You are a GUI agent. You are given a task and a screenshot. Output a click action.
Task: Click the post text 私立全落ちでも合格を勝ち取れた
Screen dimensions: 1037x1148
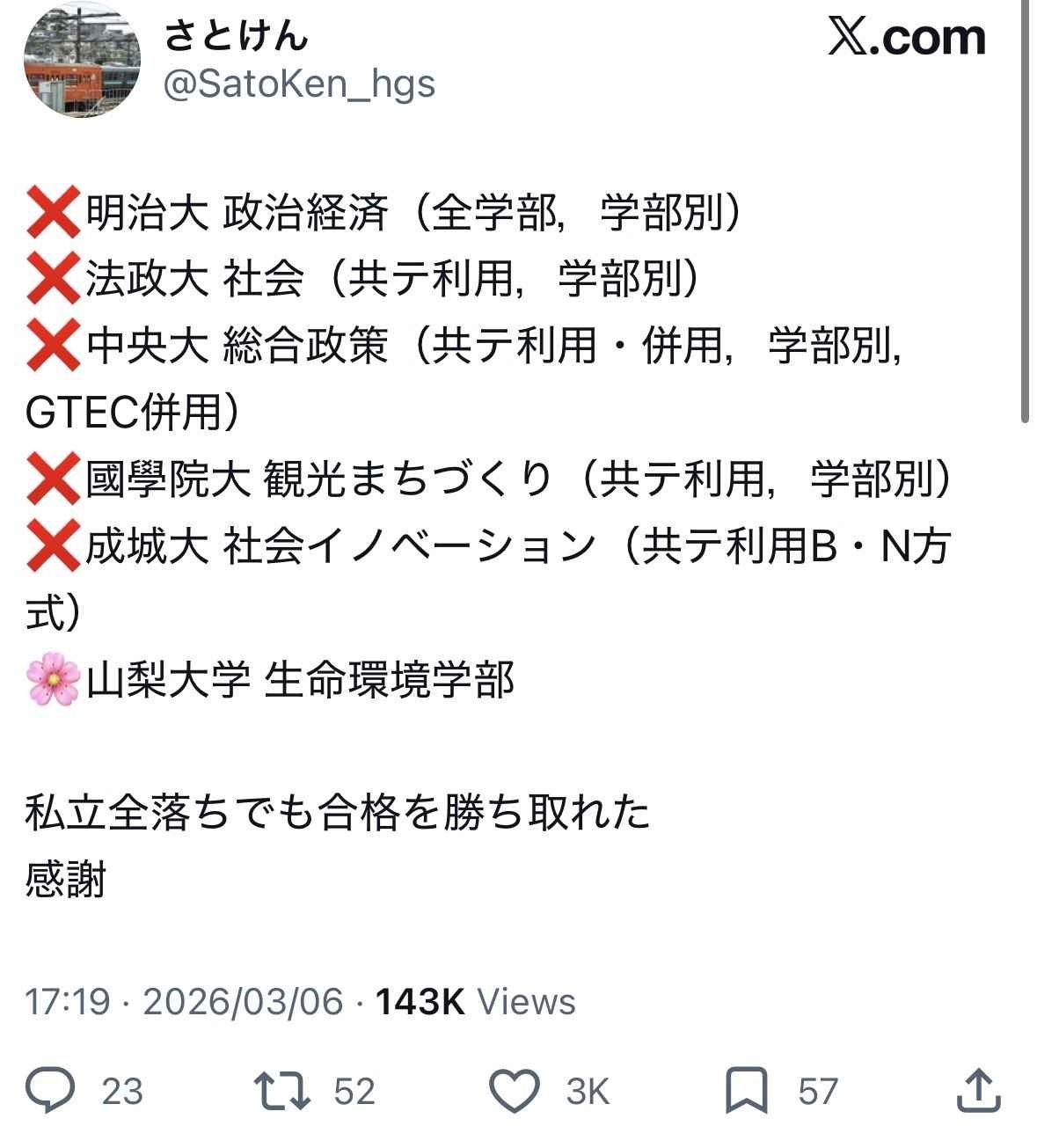[338, 812]
